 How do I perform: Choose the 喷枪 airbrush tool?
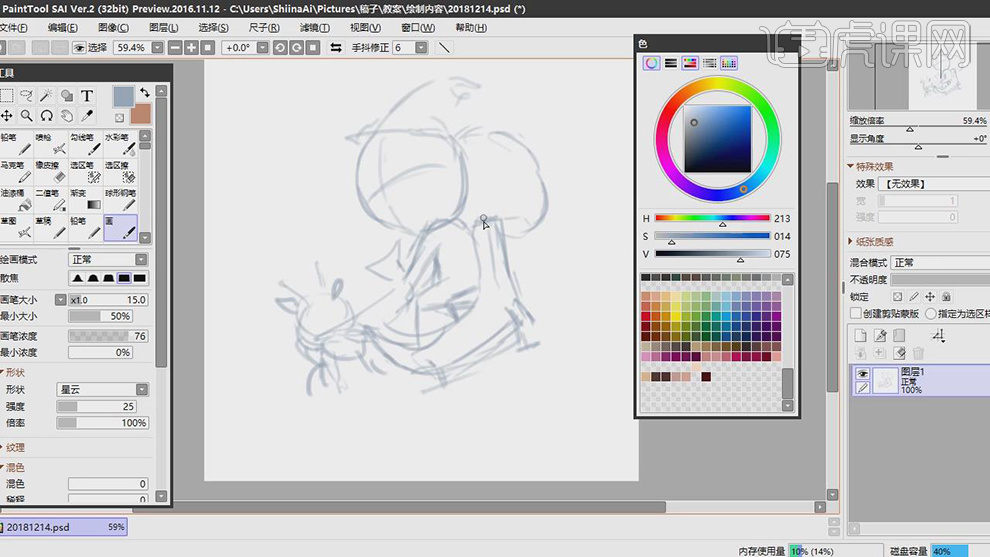[51, 143]
